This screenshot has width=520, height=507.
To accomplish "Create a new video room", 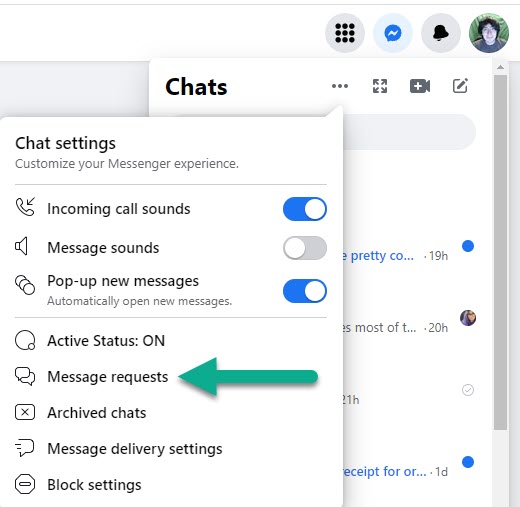I will (x=420, y=86).
